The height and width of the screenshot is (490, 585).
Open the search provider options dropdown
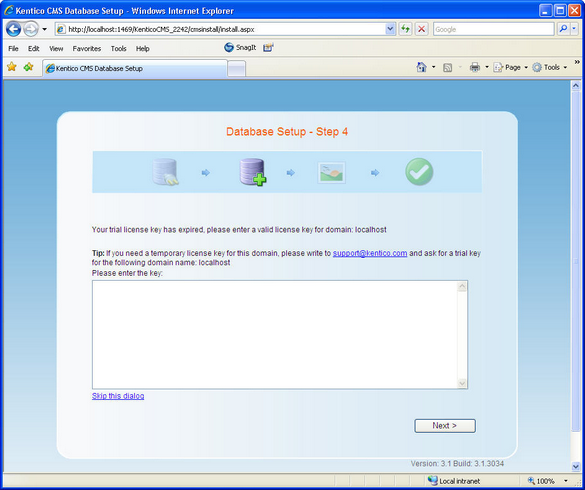coord(574,29)
